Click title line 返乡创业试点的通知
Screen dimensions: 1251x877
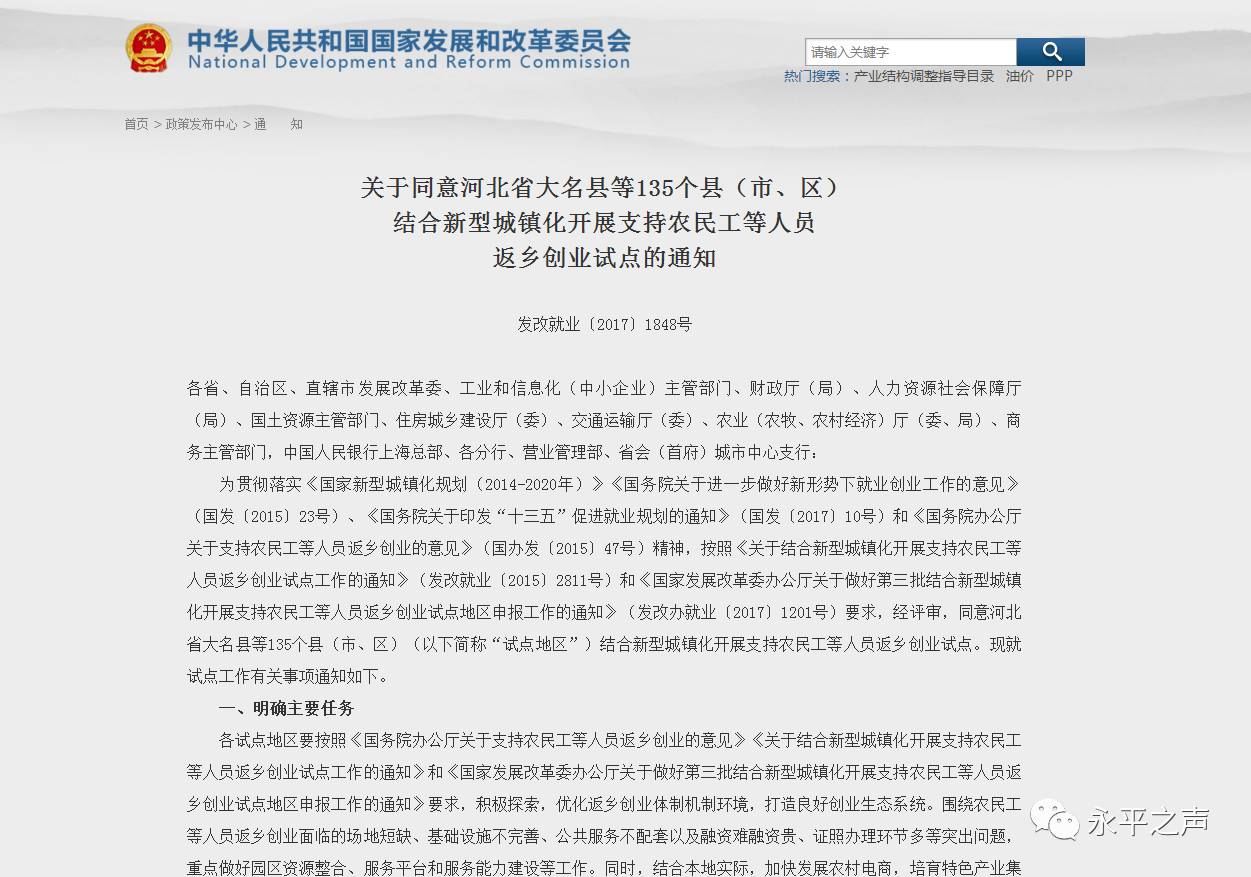point(604,257)
